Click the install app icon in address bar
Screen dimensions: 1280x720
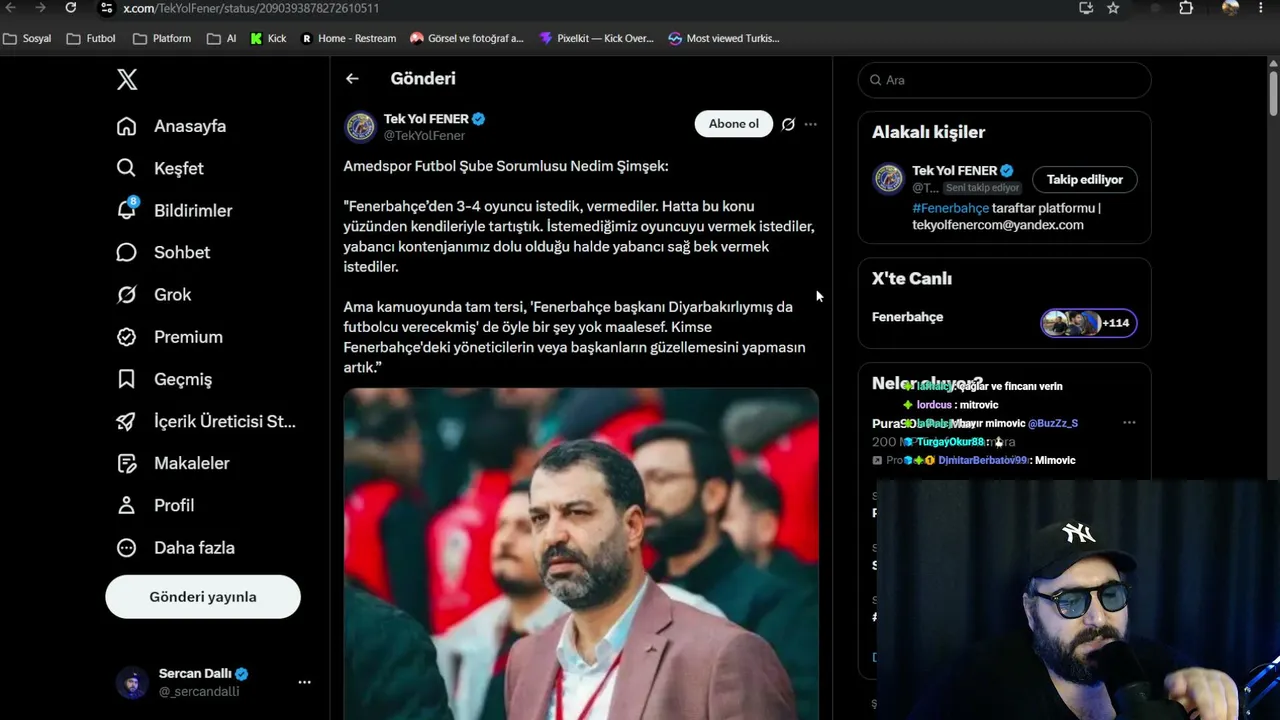point(1086,8)
